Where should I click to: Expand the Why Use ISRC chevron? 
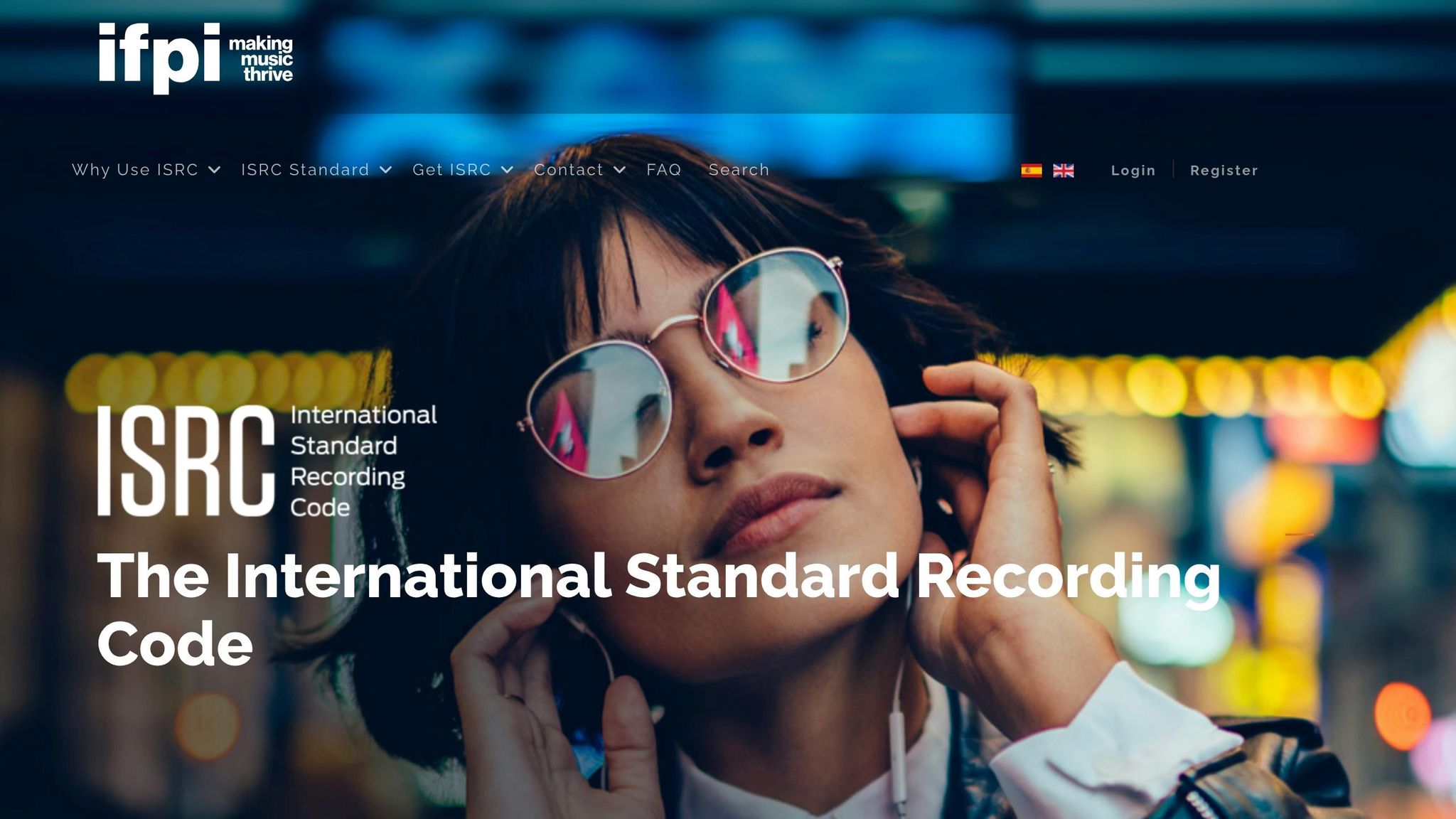click(x=214, y=170)
